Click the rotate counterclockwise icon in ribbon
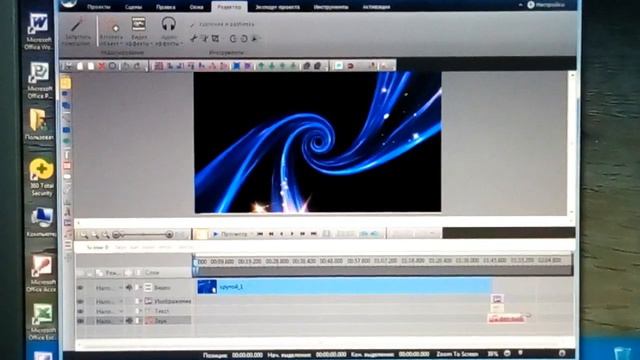Viewport: 640px width, 360px height. [x=233, y=38]
